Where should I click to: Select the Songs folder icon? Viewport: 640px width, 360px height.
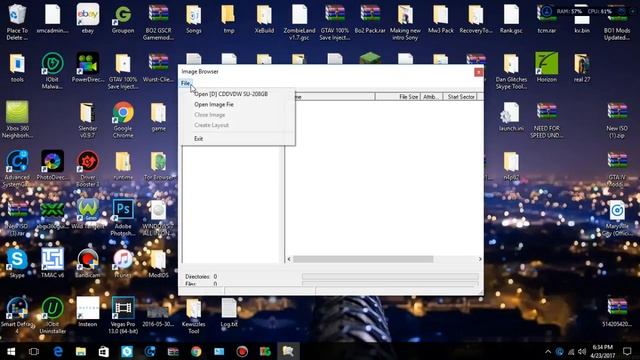click(193, 18)
